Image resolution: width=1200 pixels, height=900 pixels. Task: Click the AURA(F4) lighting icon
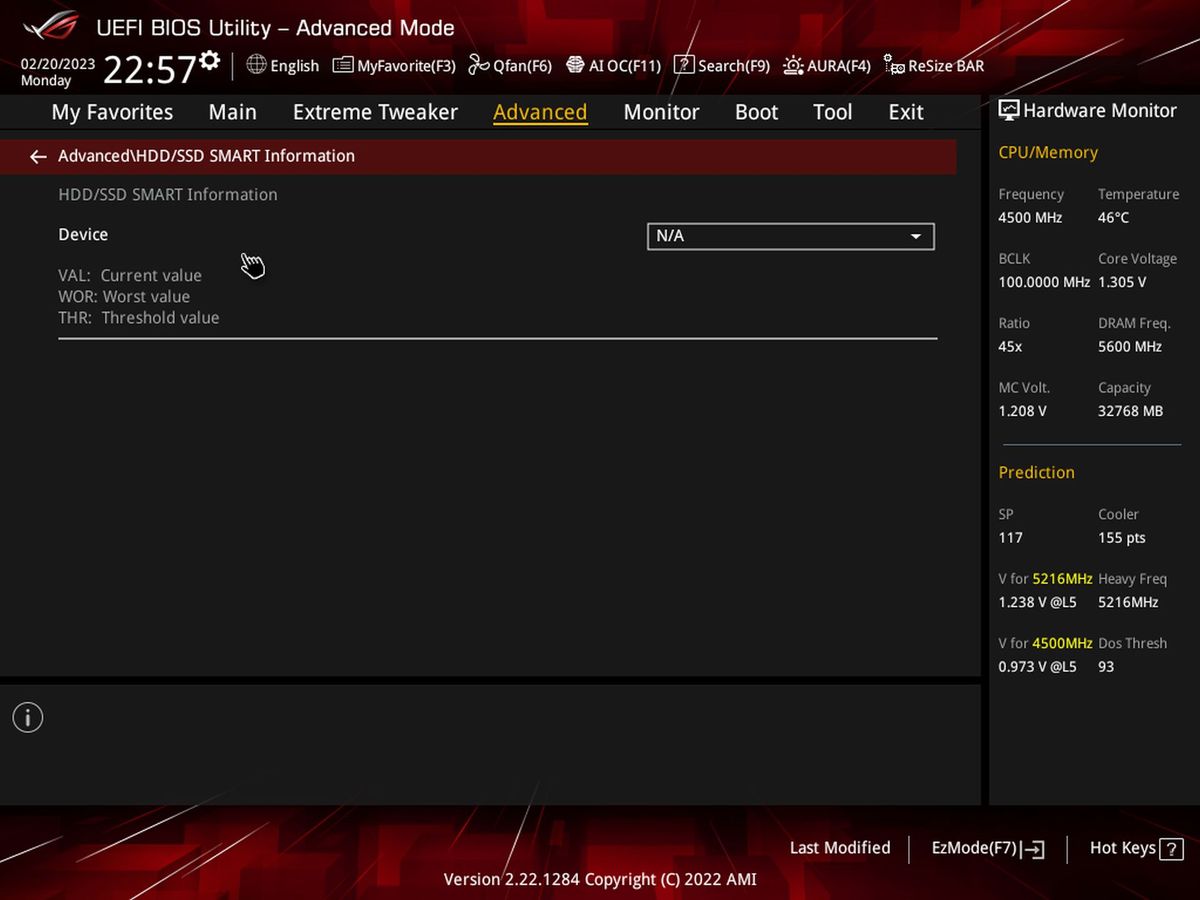(793, 65)
